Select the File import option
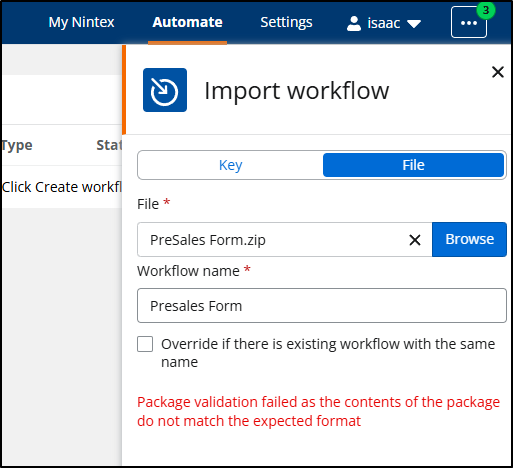This screenshot has width=513, height=468. click(x=413, y=165)
